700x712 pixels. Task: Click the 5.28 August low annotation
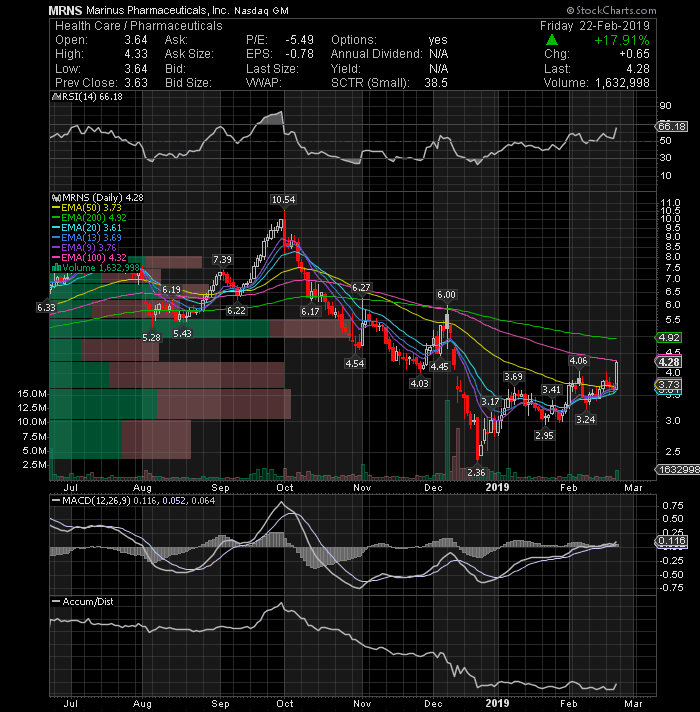tap(151, 337)
